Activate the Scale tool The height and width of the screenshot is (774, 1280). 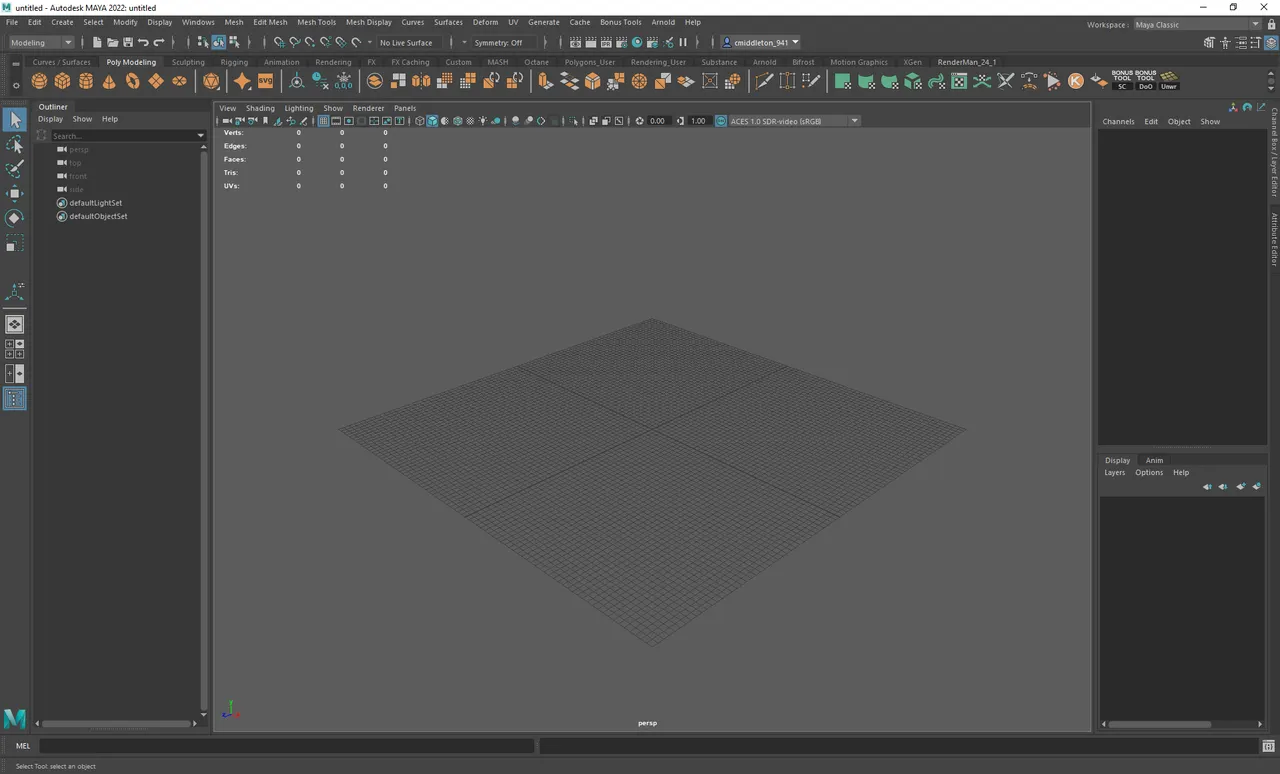click(15, 243)
